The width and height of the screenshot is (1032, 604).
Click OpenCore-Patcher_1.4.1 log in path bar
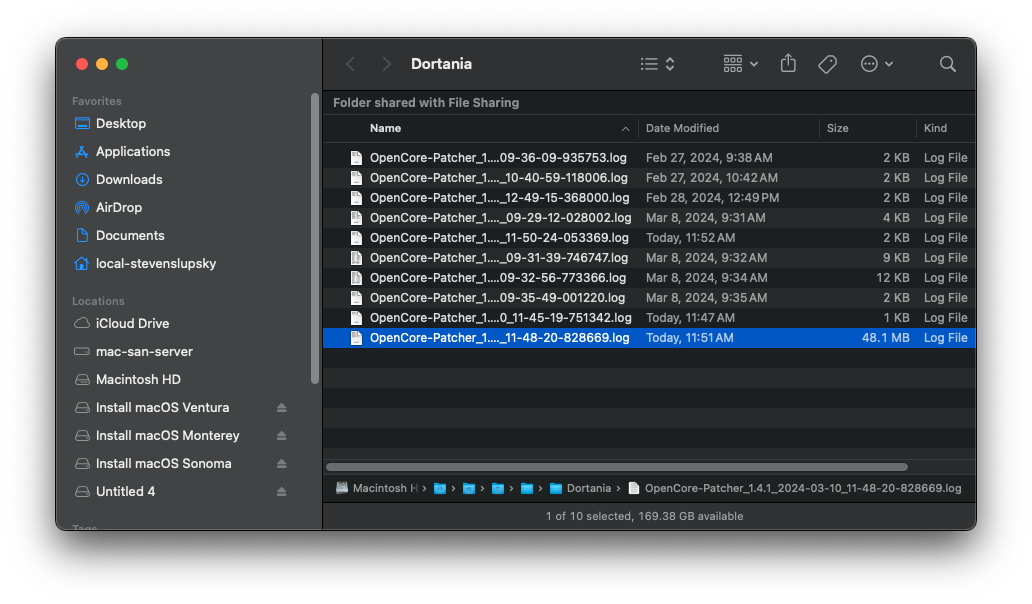click(x=795, y=488)
